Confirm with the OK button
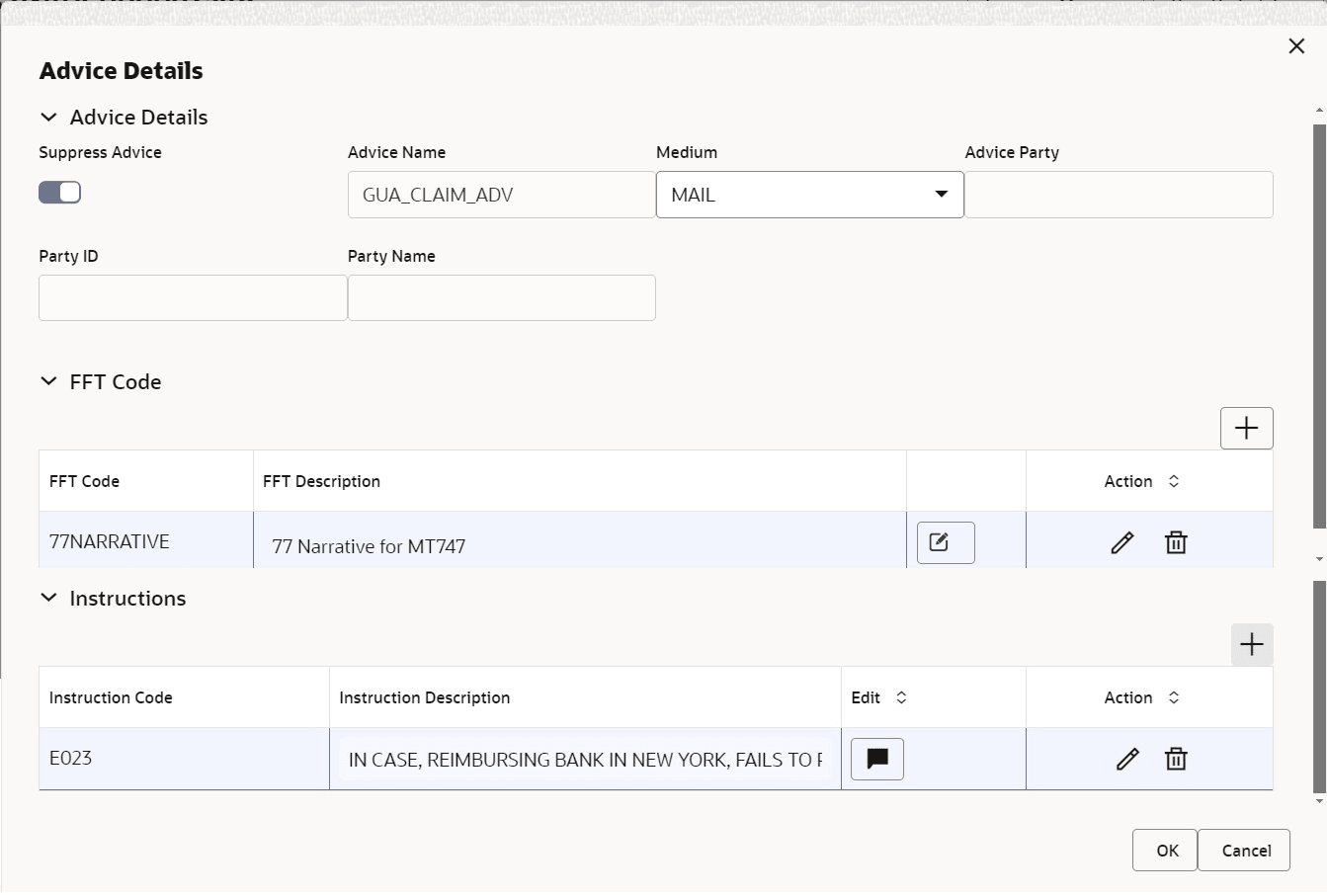The height and width of the screenshot is (896, 1327). 1164,850
